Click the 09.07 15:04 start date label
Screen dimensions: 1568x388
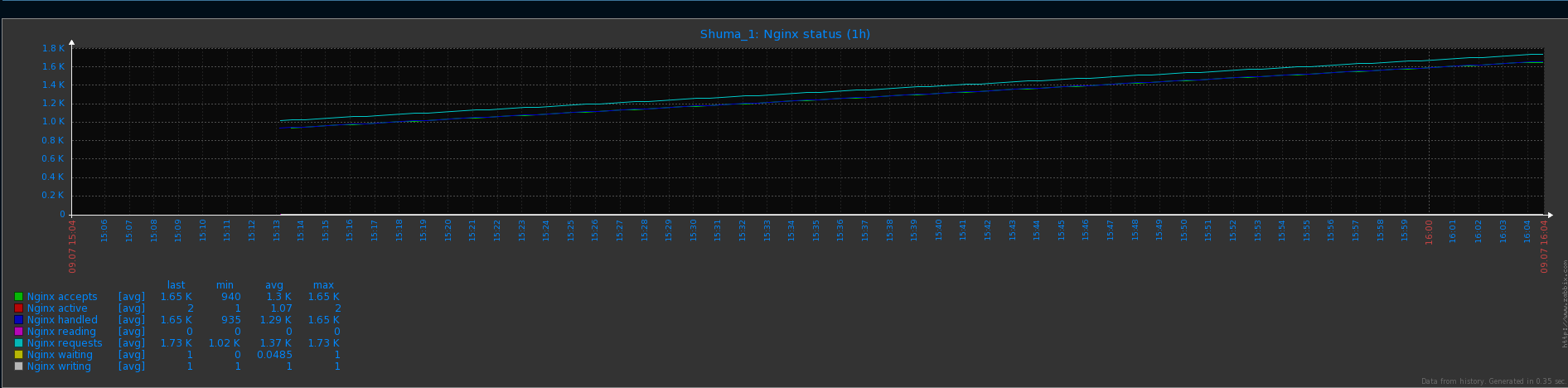(73, 246)
